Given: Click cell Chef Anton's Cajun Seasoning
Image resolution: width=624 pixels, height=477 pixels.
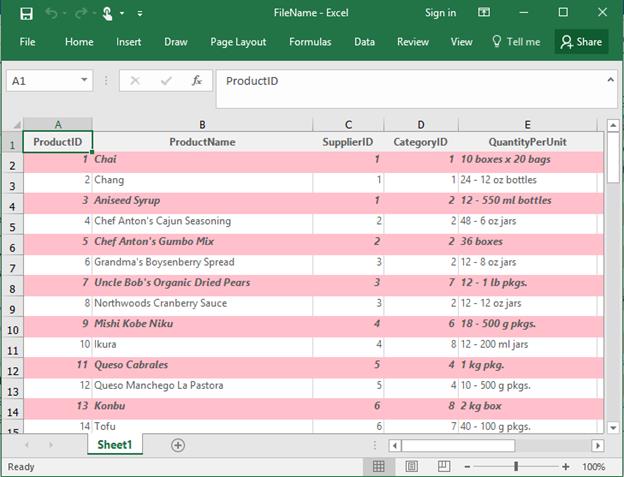Looking at the screenshot, I should click(x=202, y=224).
